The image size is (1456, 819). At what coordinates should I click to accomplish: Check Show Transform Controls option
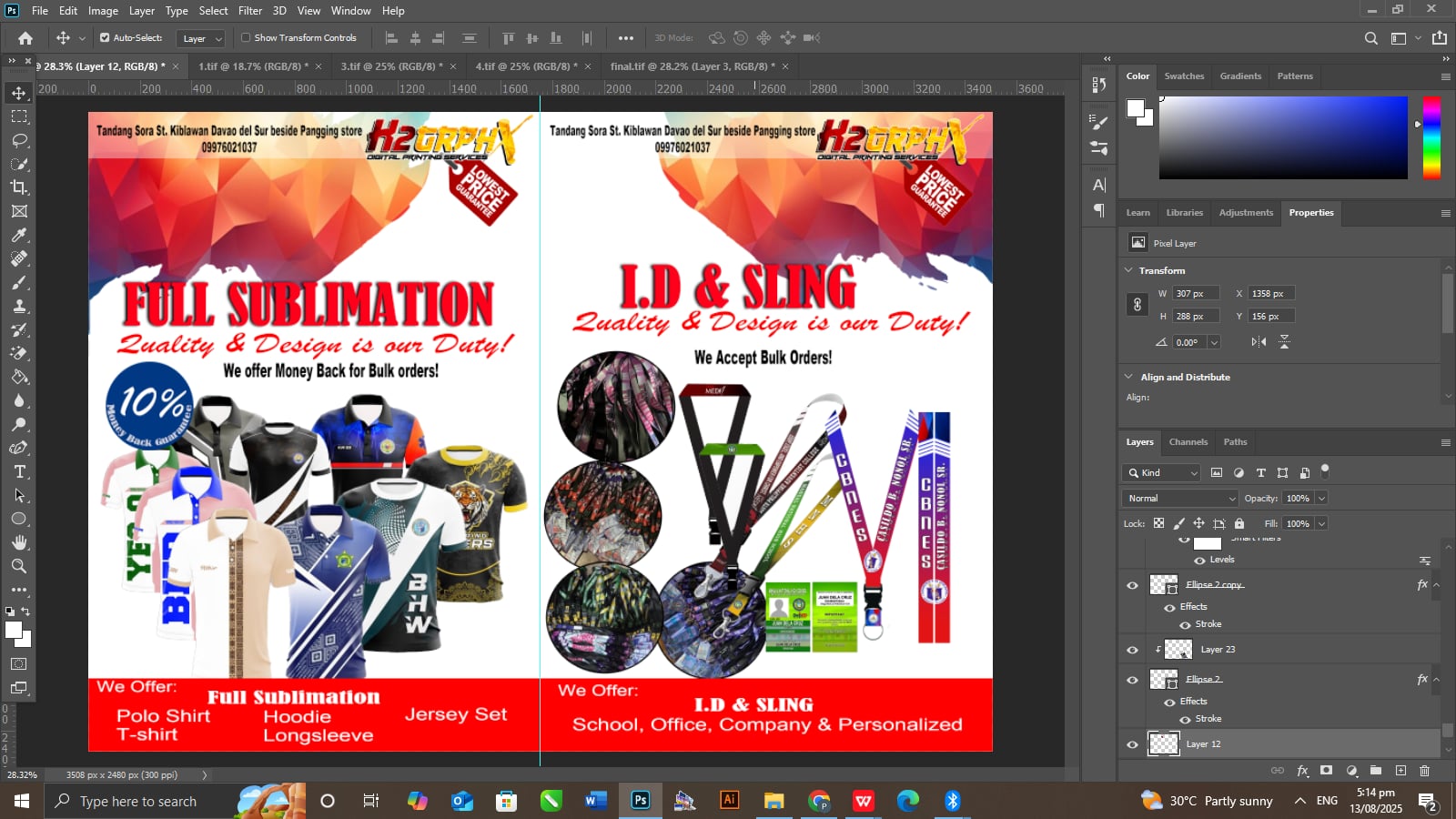(246, 38)
